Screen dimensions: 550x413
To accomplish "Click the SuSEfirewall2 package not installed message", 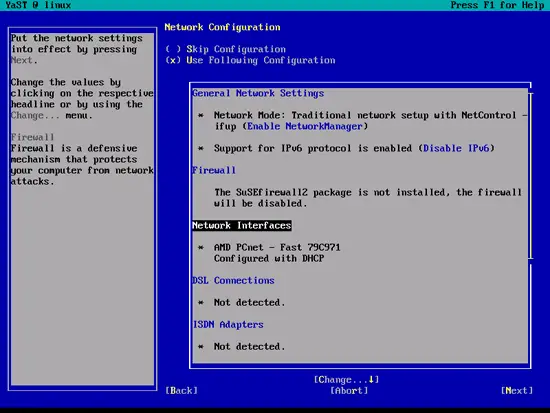I will (368, 198).
